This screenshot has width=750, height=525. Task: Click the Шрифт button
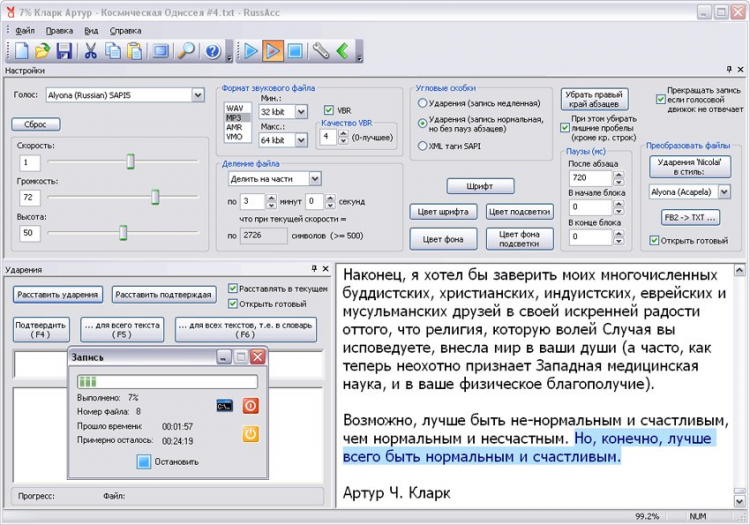point(480,186)
